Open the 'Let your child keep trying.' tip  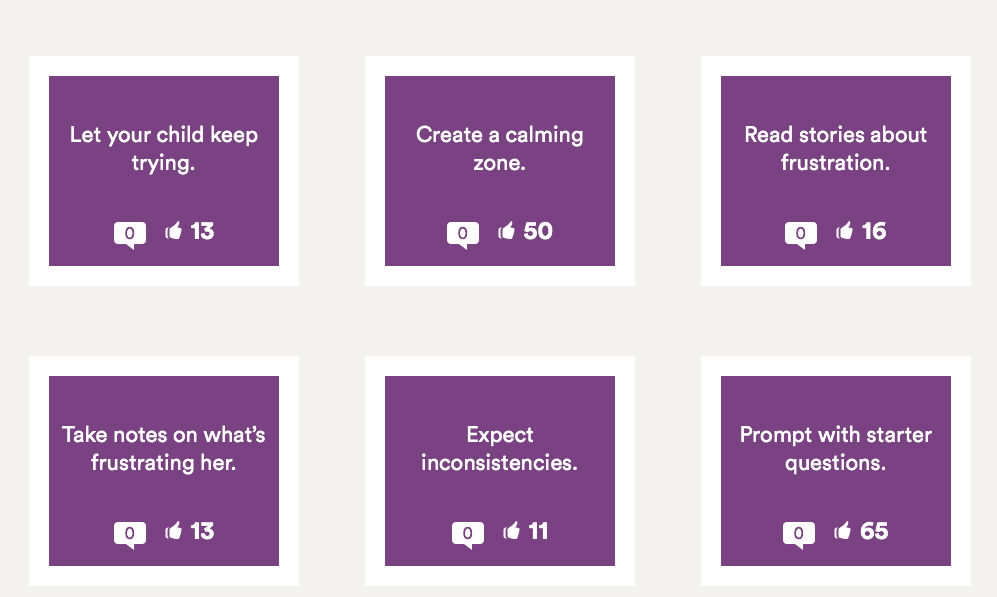(x=163, y=149)
